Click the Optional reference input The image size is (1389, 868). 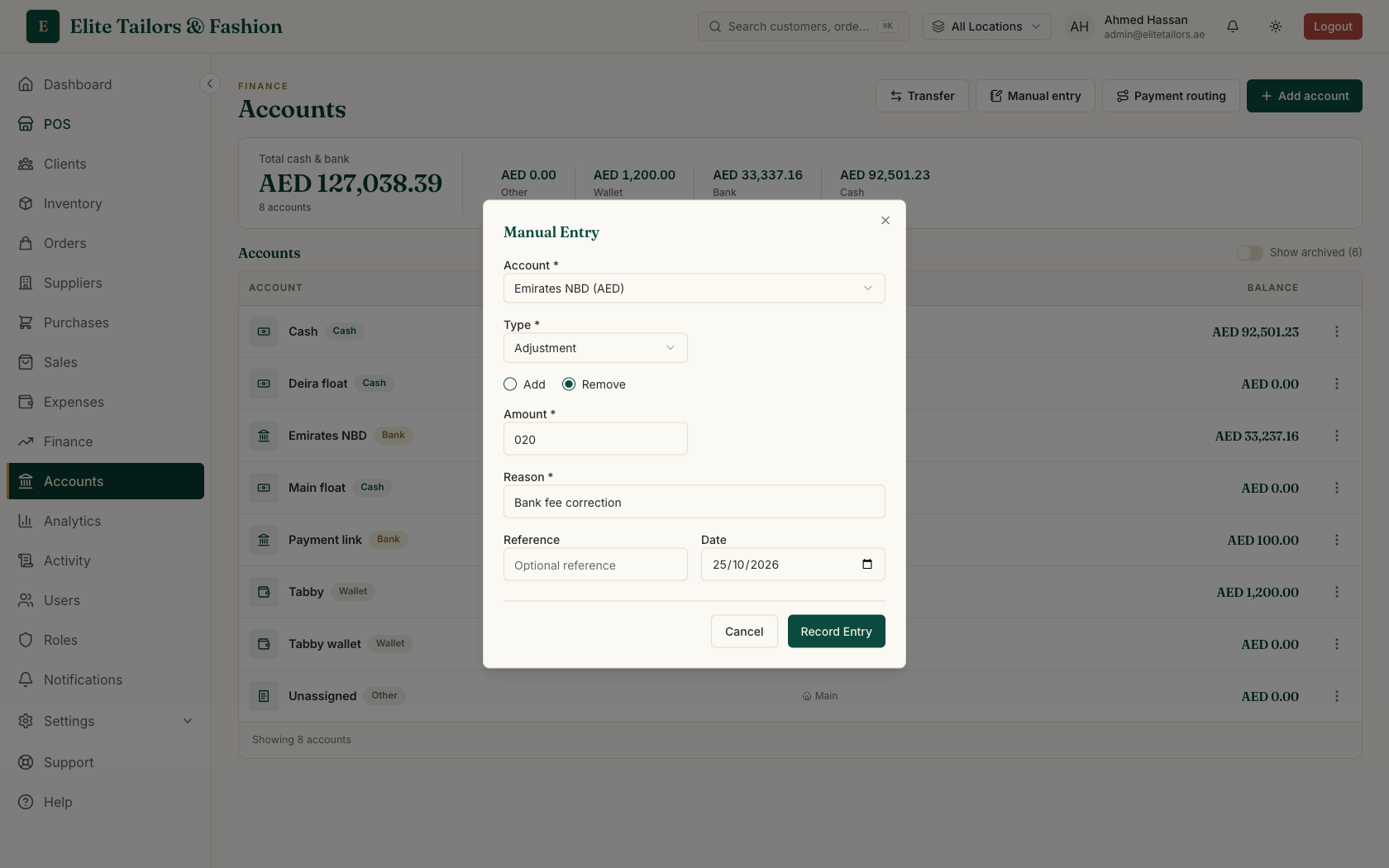595,565
